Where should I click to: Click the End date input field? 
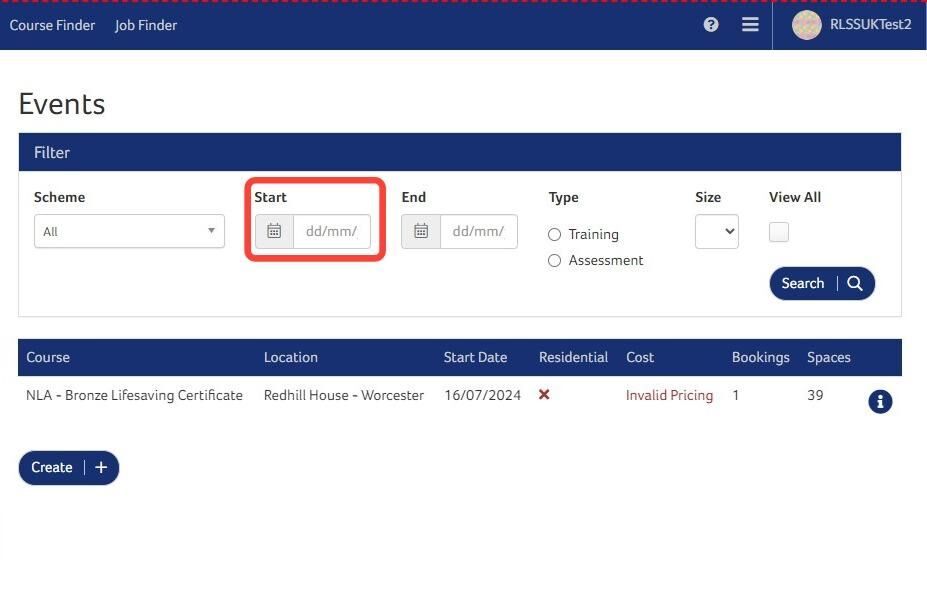[478, 231]
